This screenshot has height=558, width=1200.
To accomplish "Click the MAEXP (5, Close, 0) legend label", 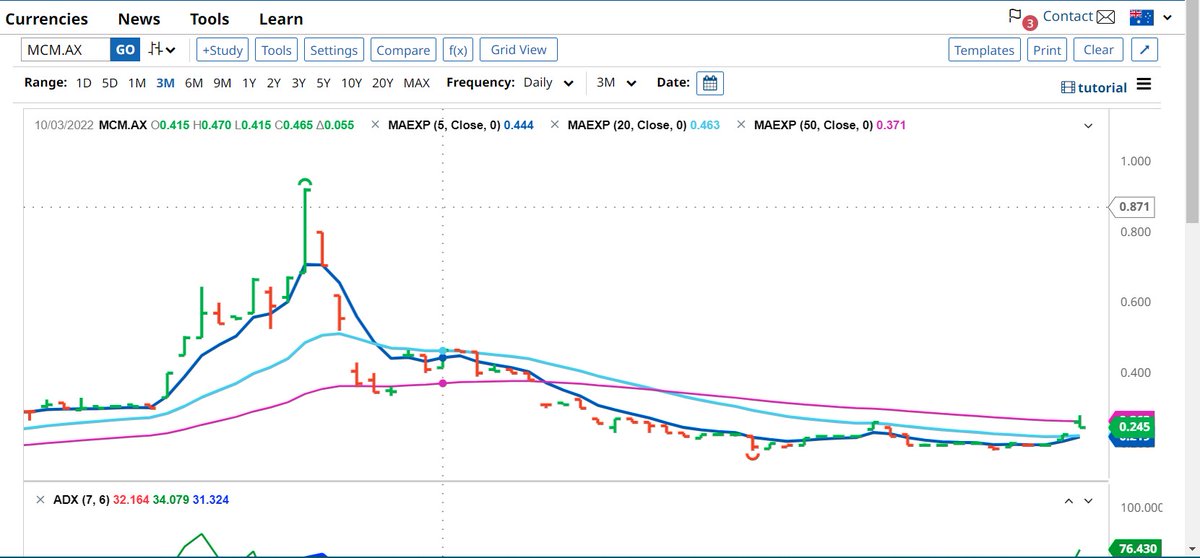I will [x=442, y=125].
